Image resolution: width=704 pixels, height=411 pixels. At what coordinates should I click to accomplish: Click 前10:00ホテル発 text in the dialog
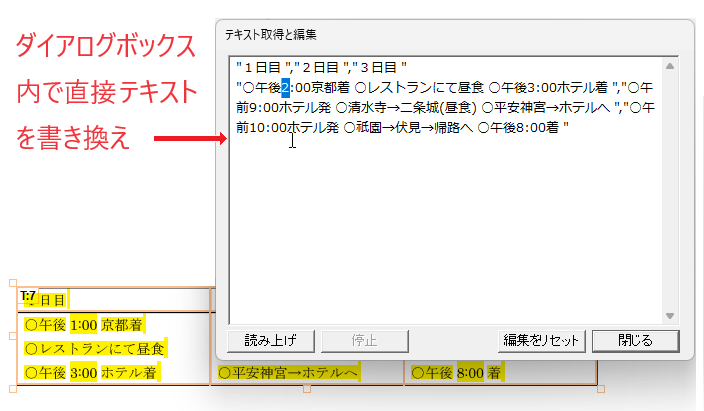point(287,128)
